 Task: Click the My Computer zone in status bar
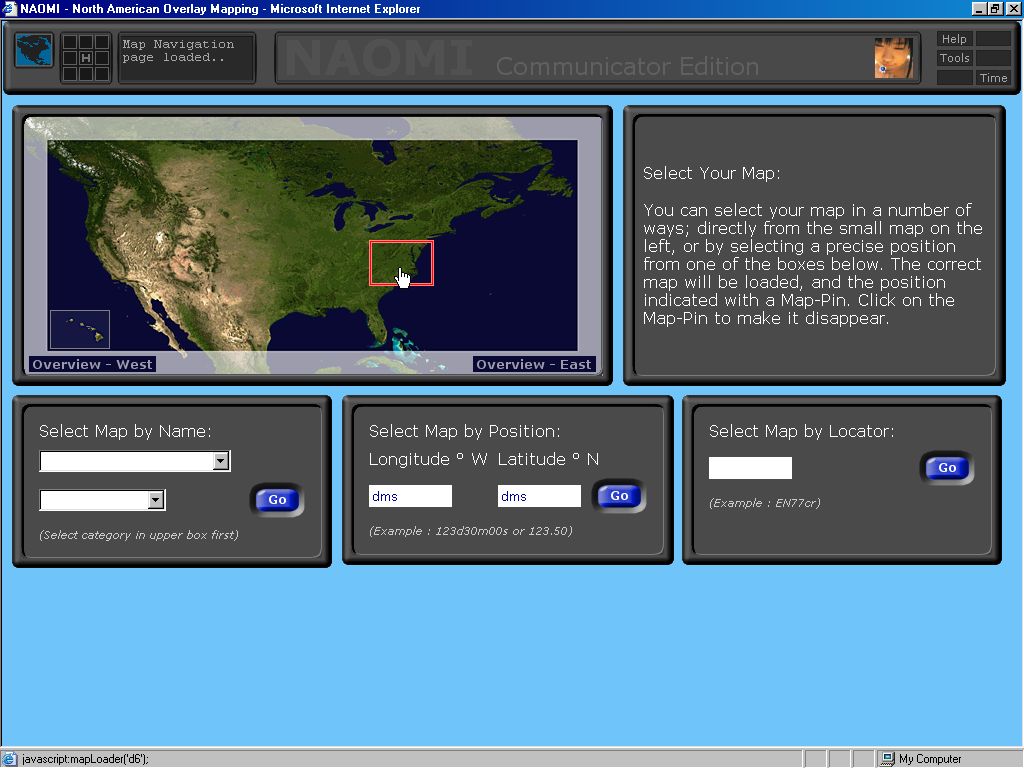pos(921,759)
